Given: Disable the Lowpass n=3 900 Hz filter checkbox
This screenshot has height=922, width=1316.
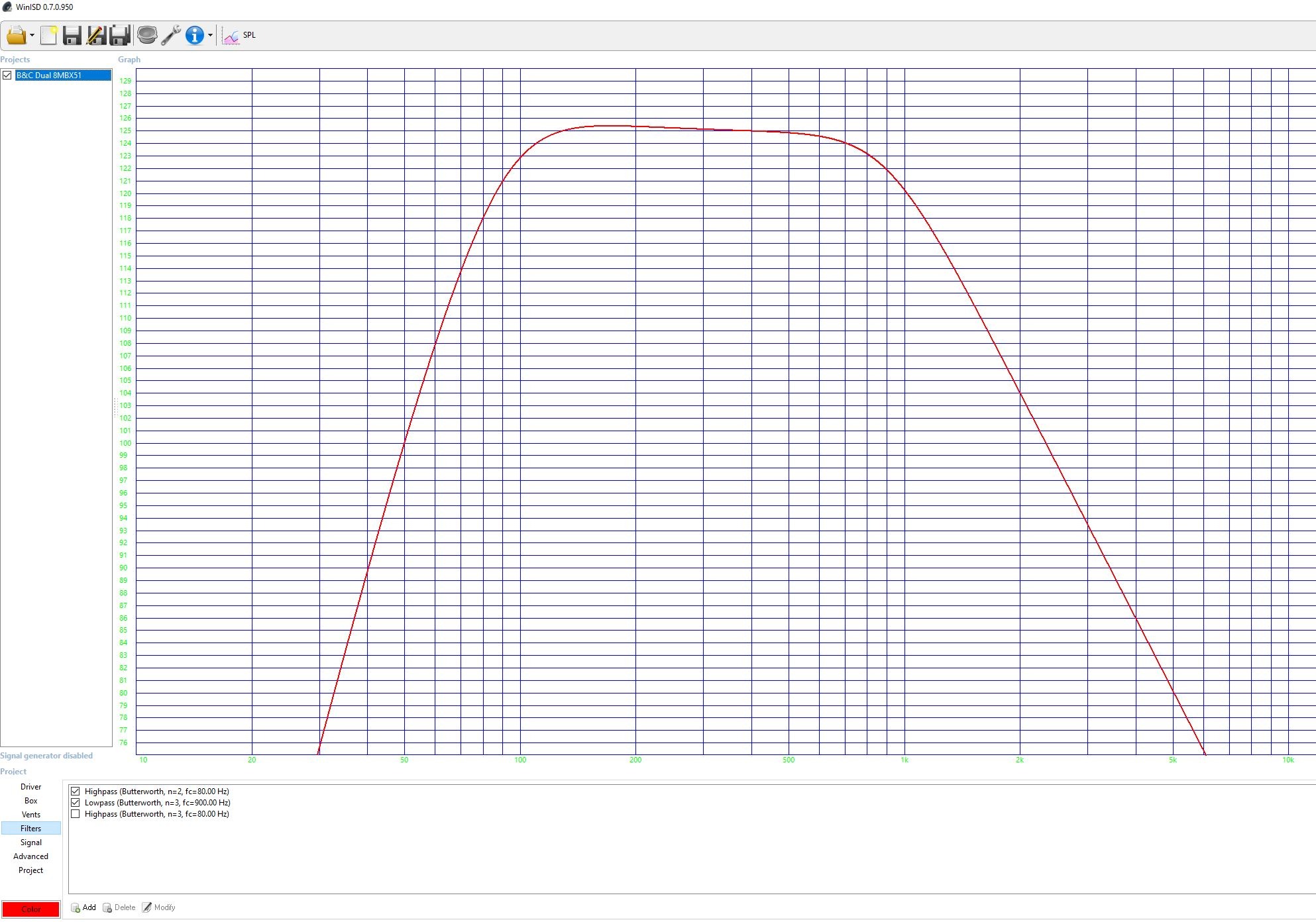Looking at the screenshot, I should [x=76, y=803].
